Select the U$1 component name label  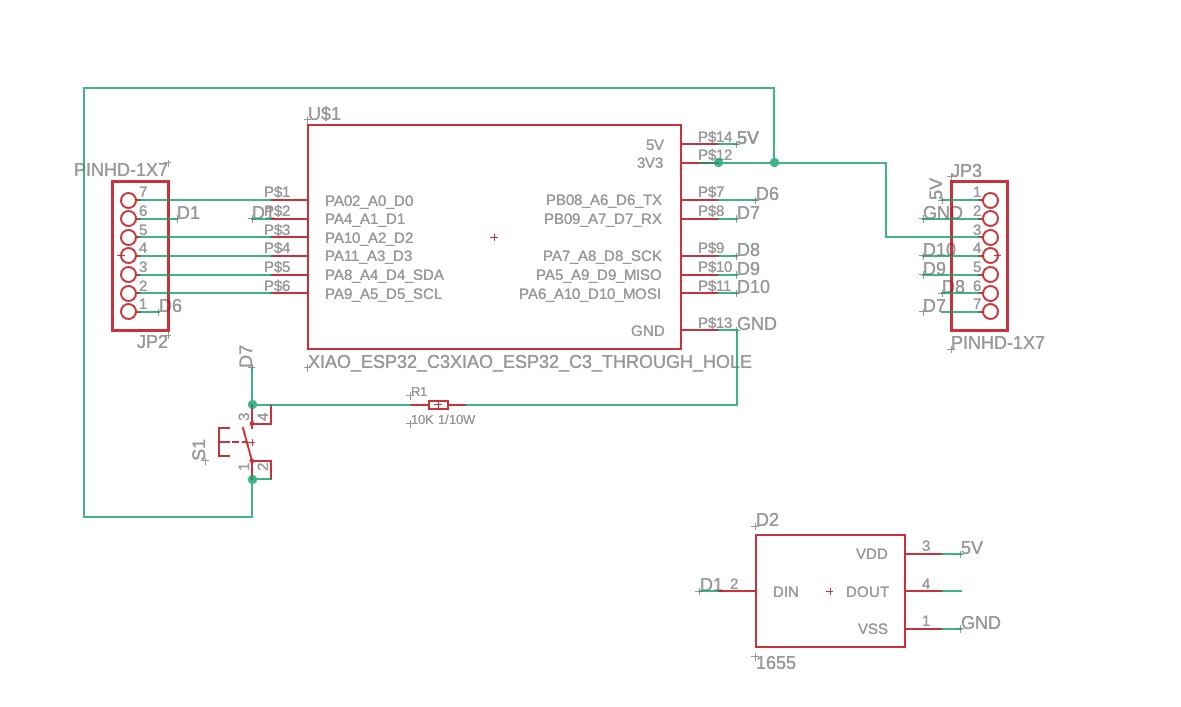pyautogui.click(x=325, y=114)
